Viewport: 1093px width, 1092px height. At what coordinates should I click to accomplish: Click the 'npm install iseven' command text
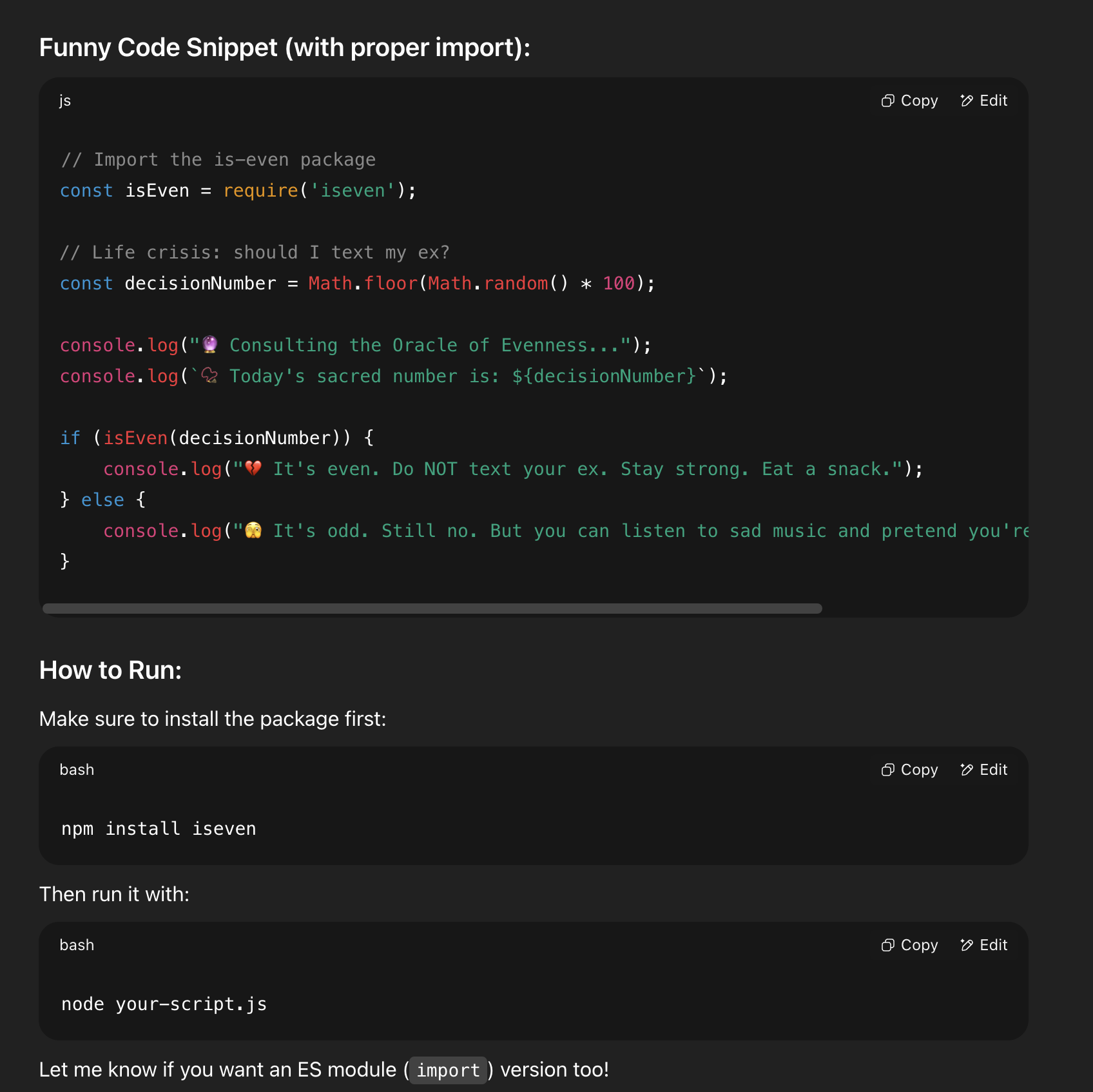tap(159, 829)
